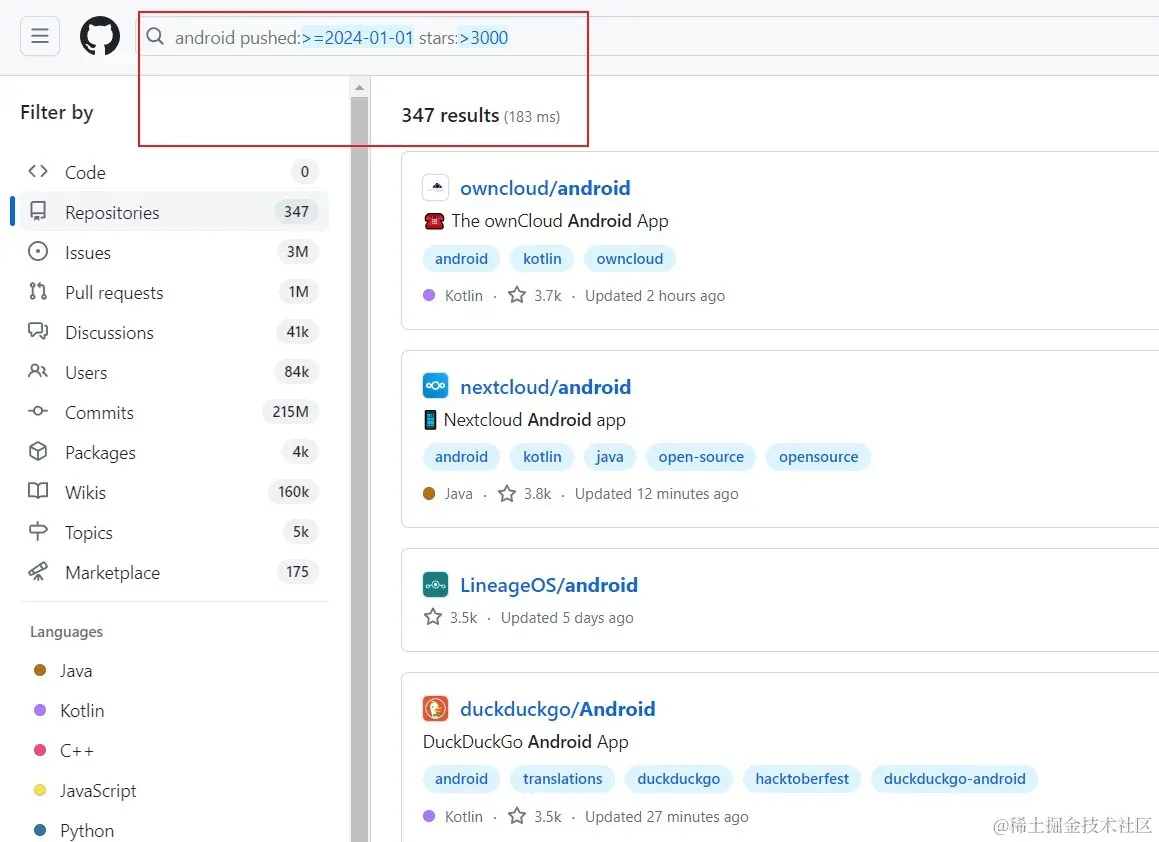Filter by JavaScript language
1159x842 pixels.
tap(98, 790)
